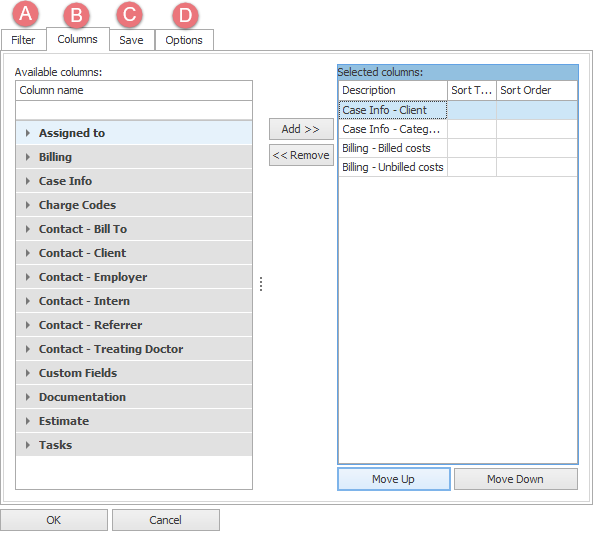Confirm with the OK button
This screenshot has height=534, width=596.
pyautogui.click(x=54, y=520)
